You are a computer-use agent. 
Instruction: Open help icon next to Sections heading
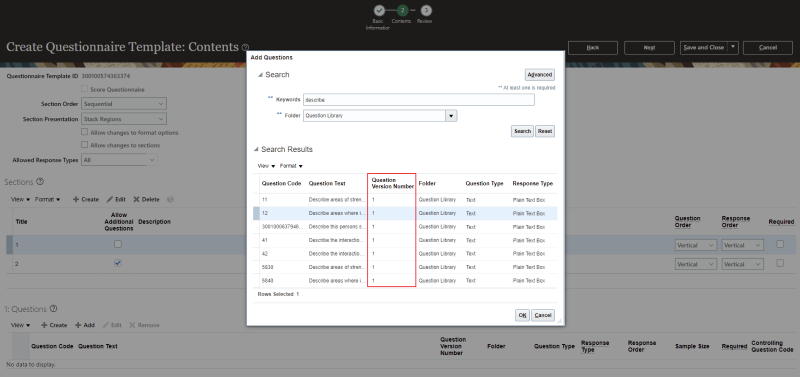coord(40,182)
